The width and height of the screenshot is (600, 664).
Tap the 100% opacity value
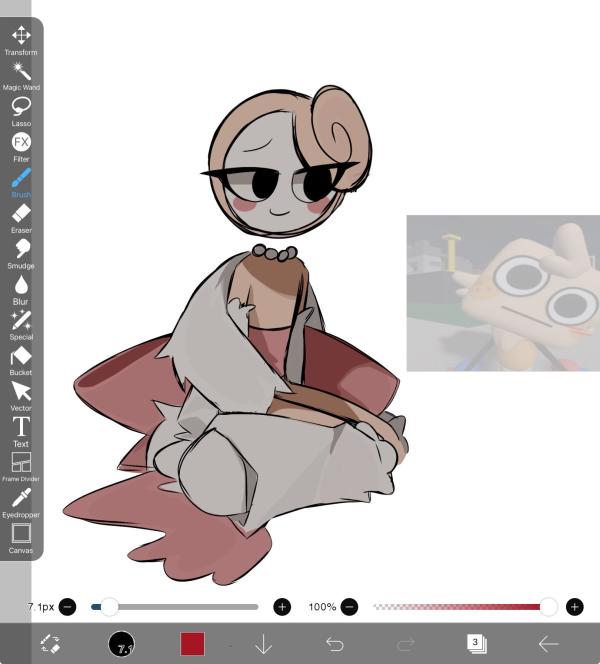click(x=322, y=607)
